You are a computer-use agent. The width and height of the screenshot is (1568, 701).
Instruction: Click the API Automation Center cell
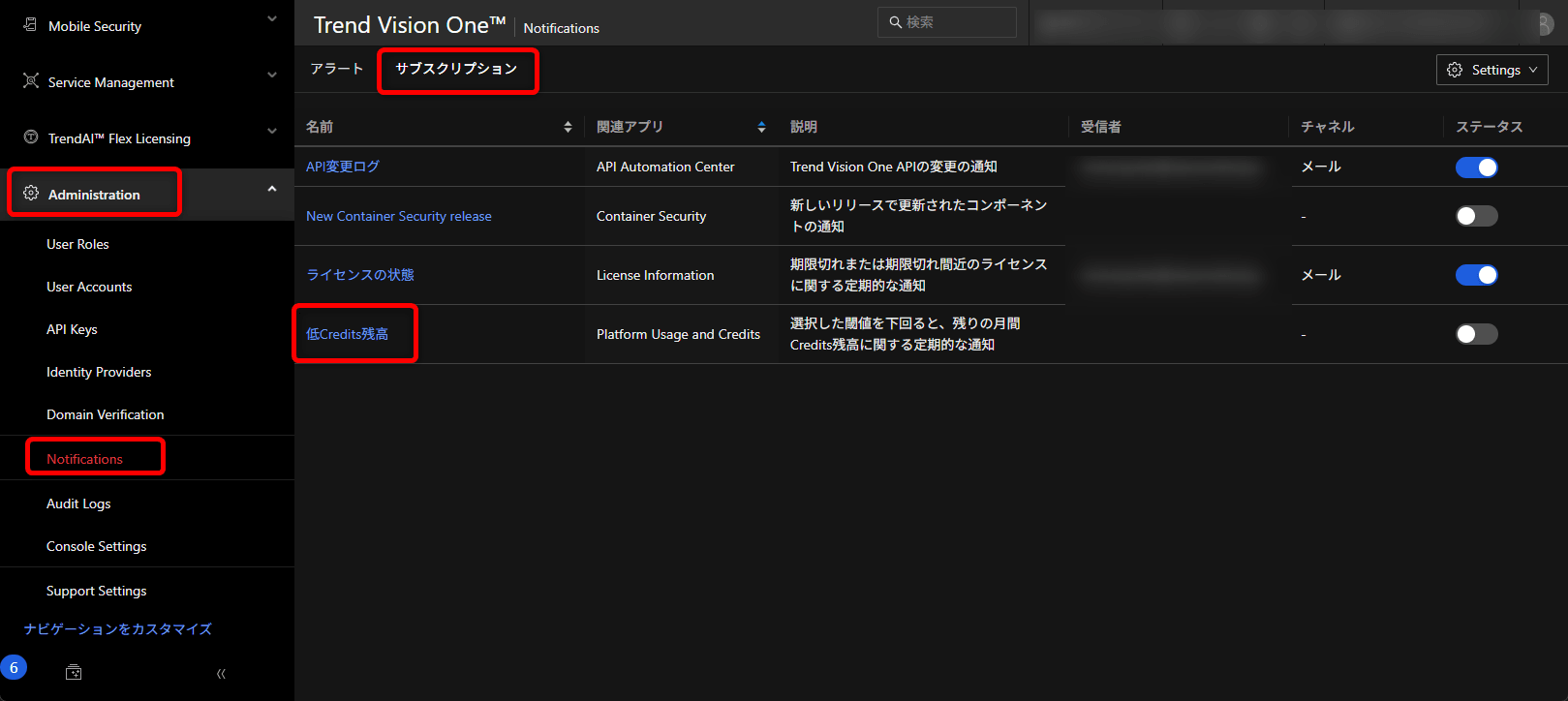pyautogui.click(x=665, y=167)
